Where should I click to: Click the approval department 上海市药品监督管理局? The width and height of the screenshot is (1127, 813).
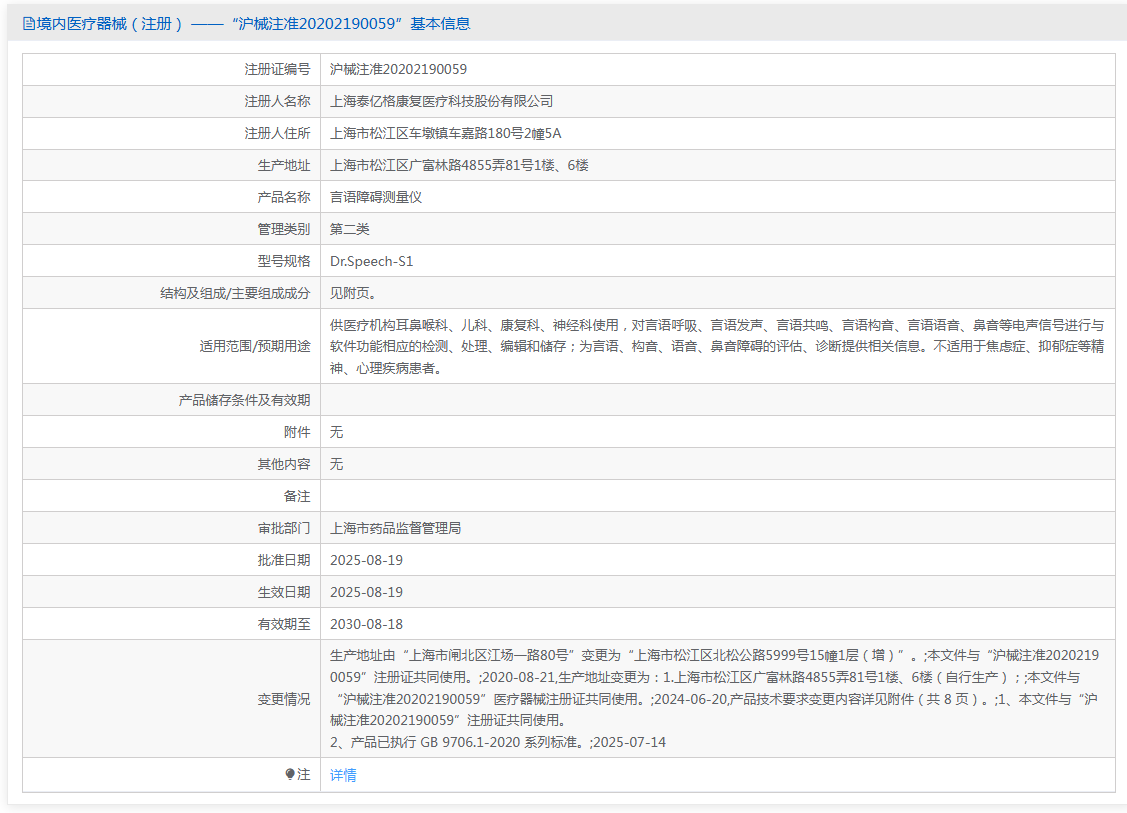[x=395, y=528]
